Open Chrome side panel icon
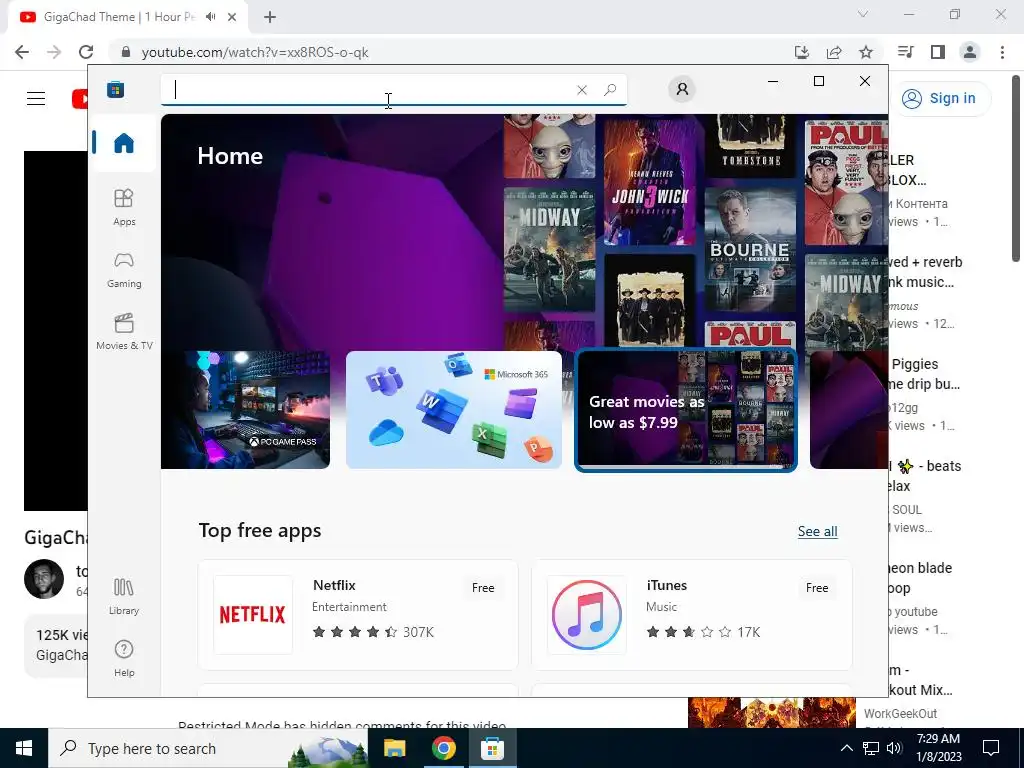This screenshot has height=768, width=1024. coord(938,52)
